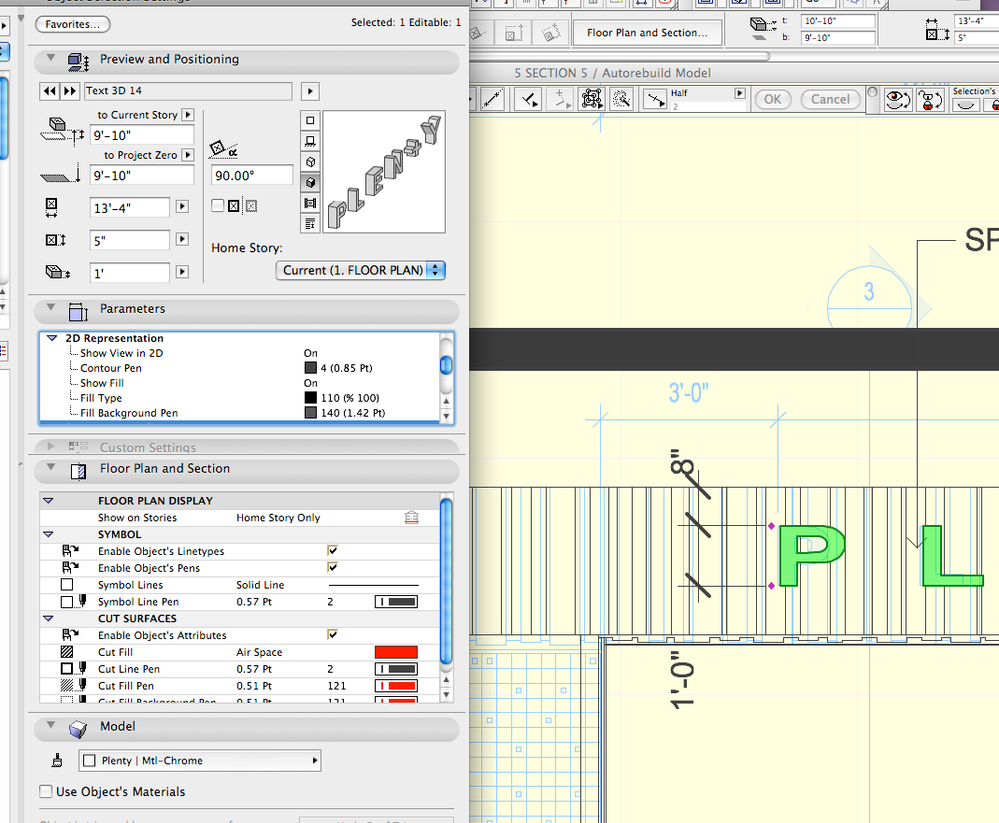The image size is (999, 823).
Task: Uncheck Enable Object's Linetypes checkbox
Action: point(332,551)
